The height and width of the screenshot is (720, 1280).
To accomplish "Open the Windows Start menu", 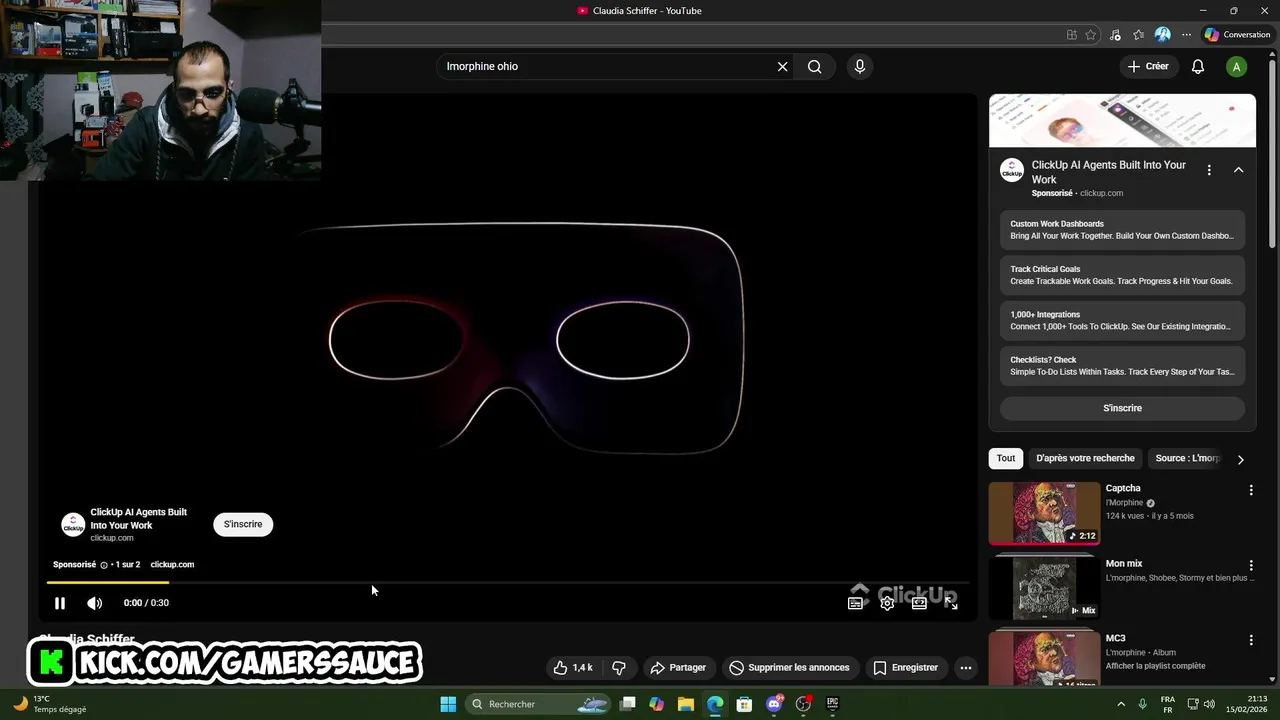I will [448, 704].
